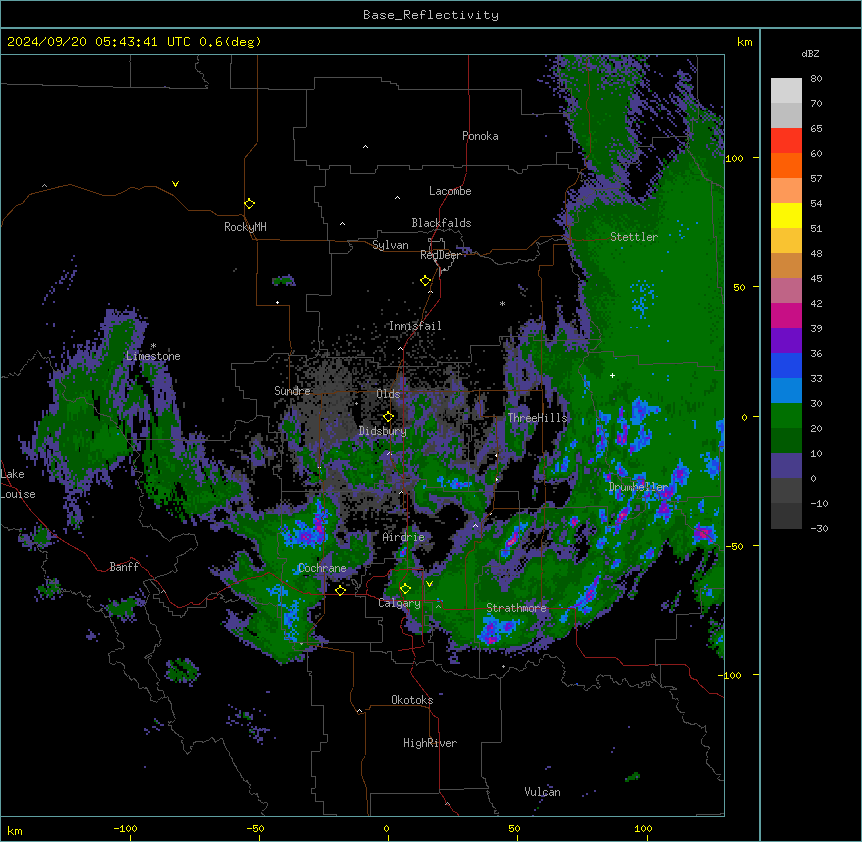Click the RedDeer label
Screen dimensions: 862x842
coord(440,255)
